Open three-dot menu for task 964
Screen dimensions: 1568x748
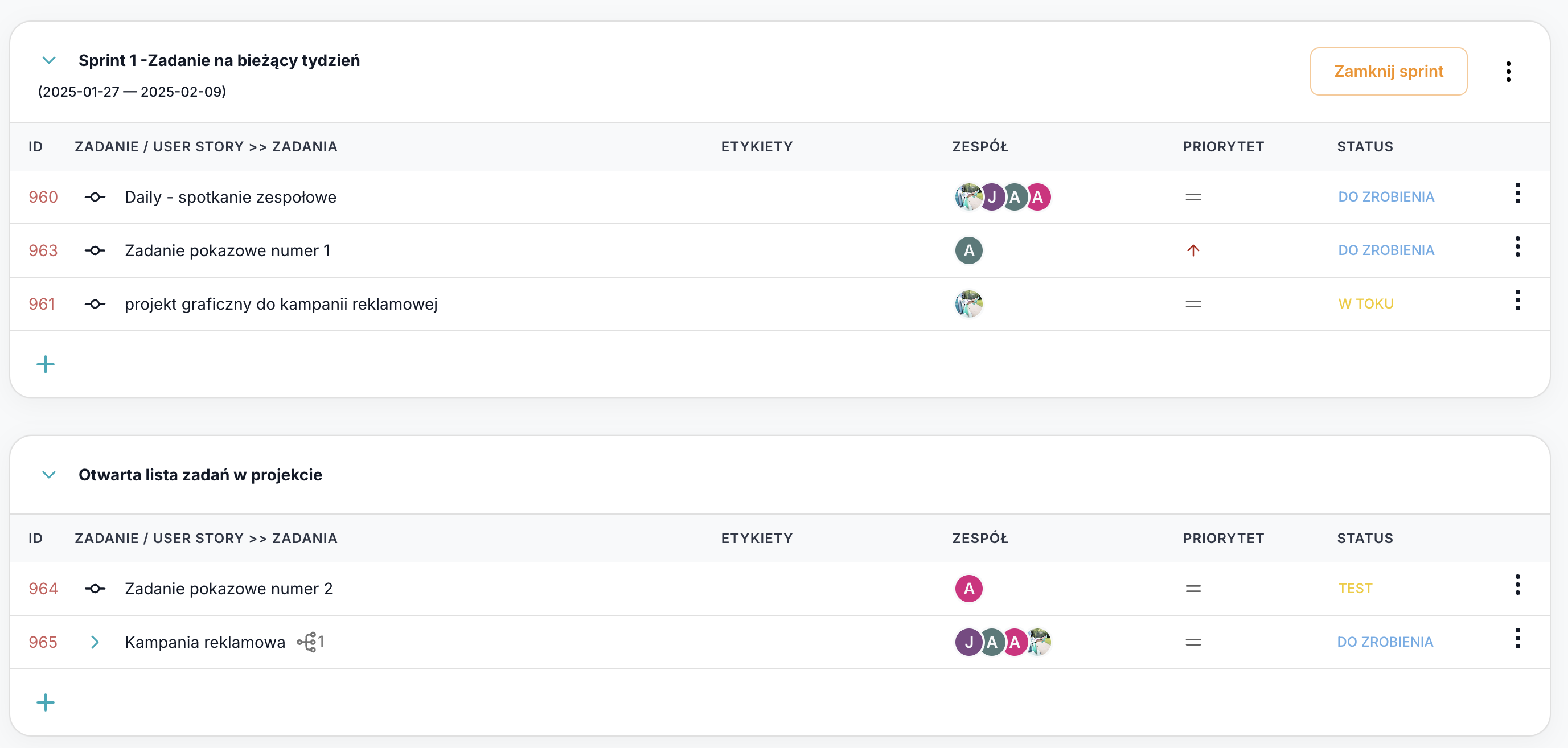(1517, 584)
